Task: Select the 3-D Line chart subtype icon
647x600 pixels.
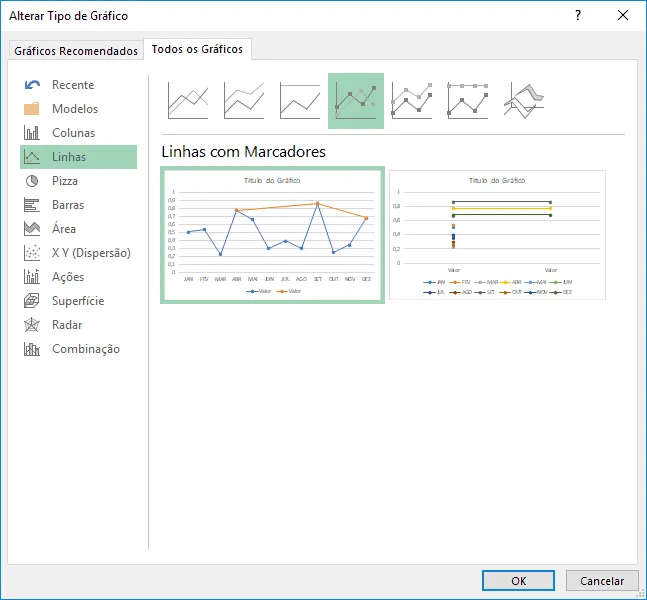Action: (524, 101)
